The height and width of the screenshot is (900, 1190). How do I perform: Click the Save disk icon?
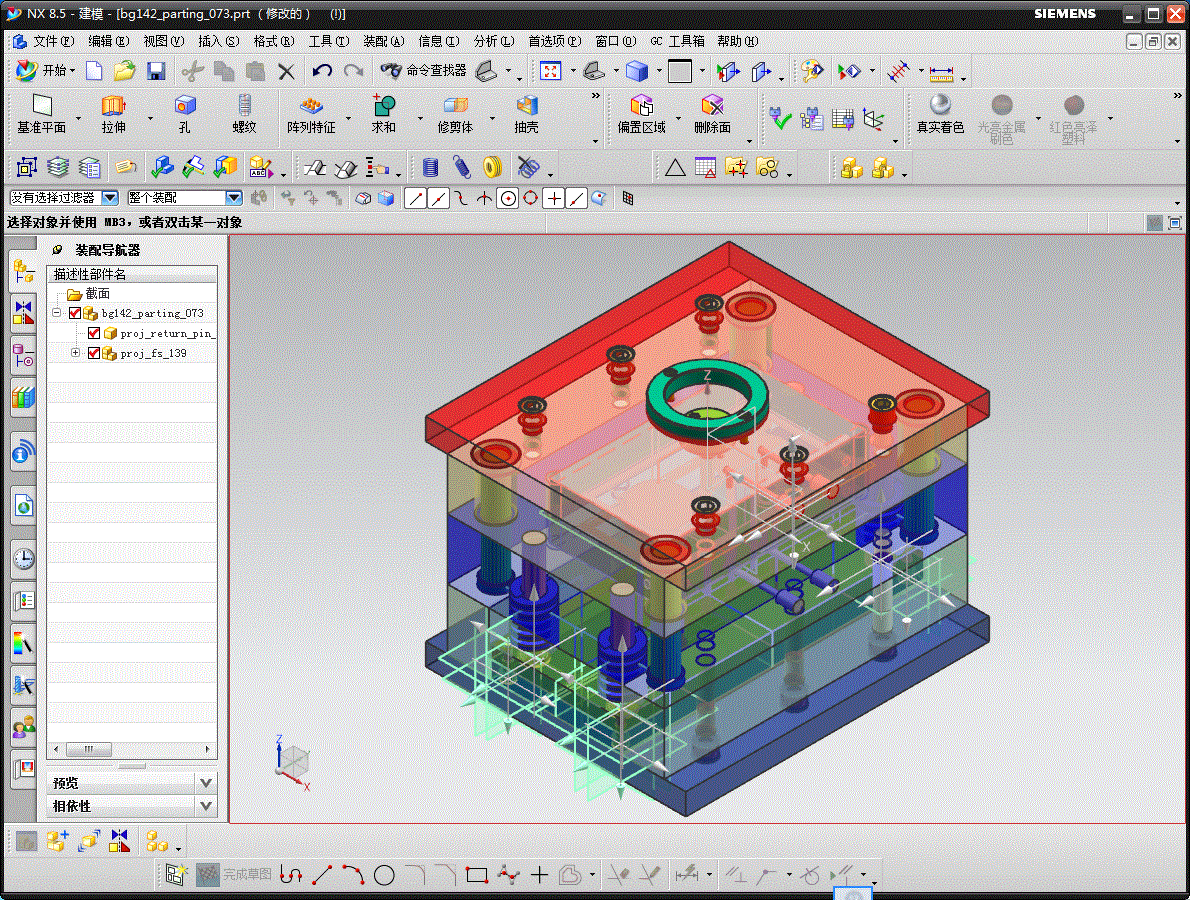point(156,71)
